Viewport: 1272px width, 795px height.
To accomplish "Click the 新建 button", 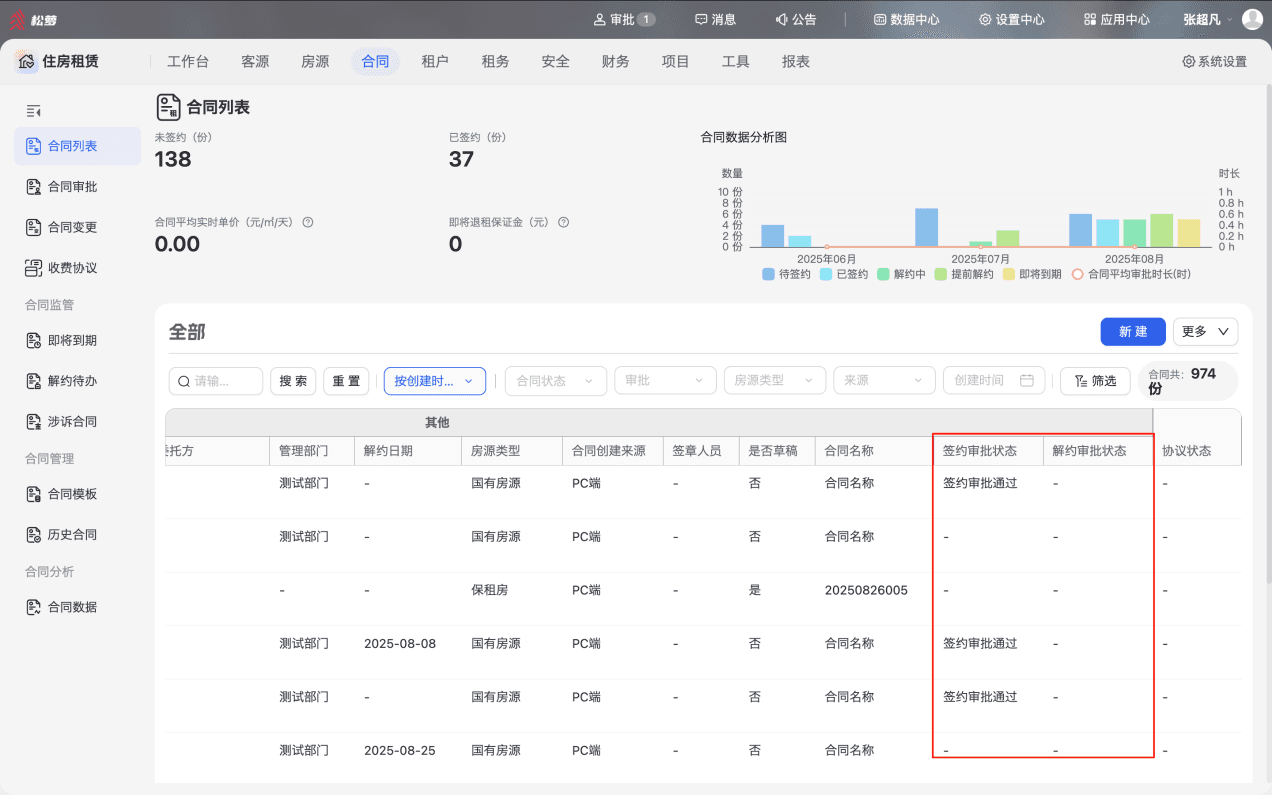I will pos(1133,332).
